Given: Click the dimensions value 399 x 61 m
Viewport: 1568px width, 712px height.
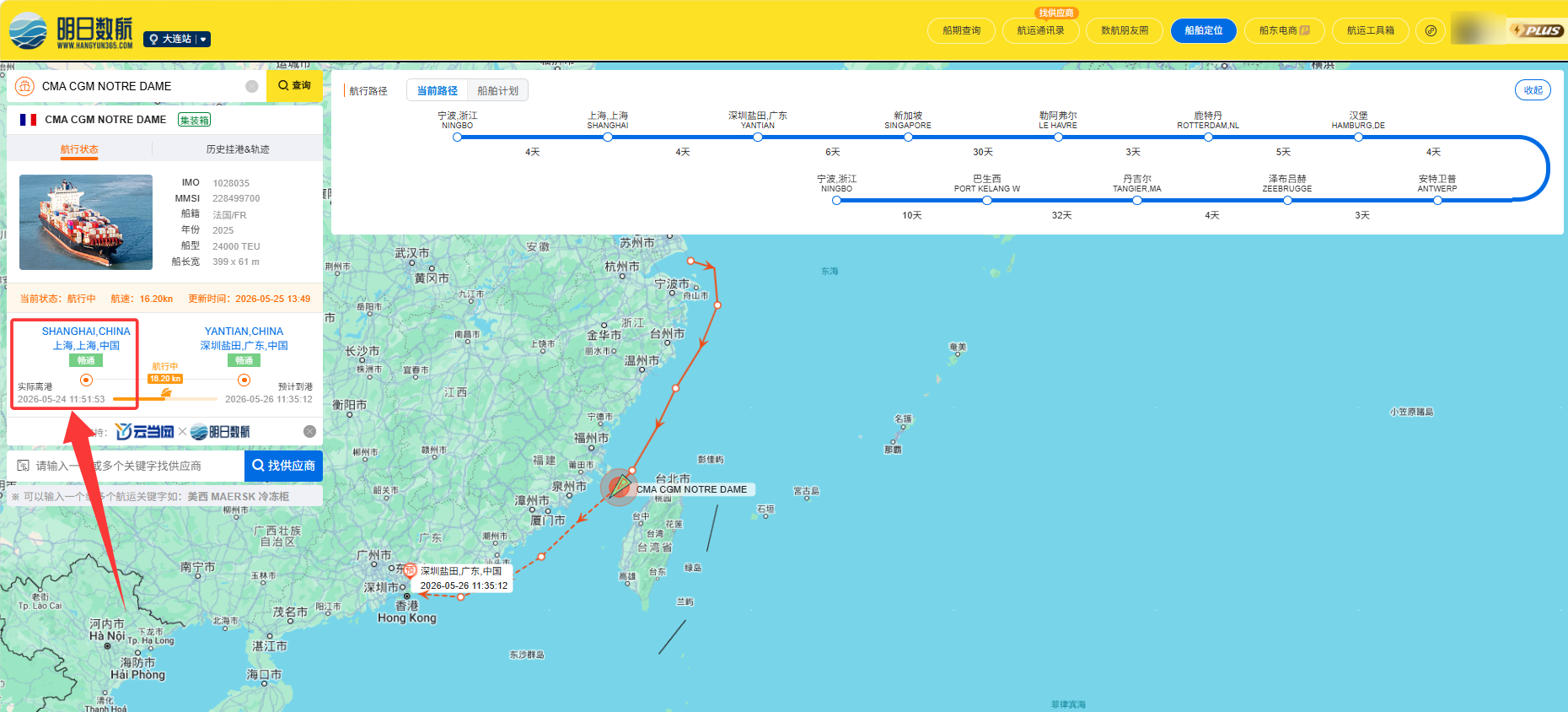Looking at the screenshot, I should [236, 262].
